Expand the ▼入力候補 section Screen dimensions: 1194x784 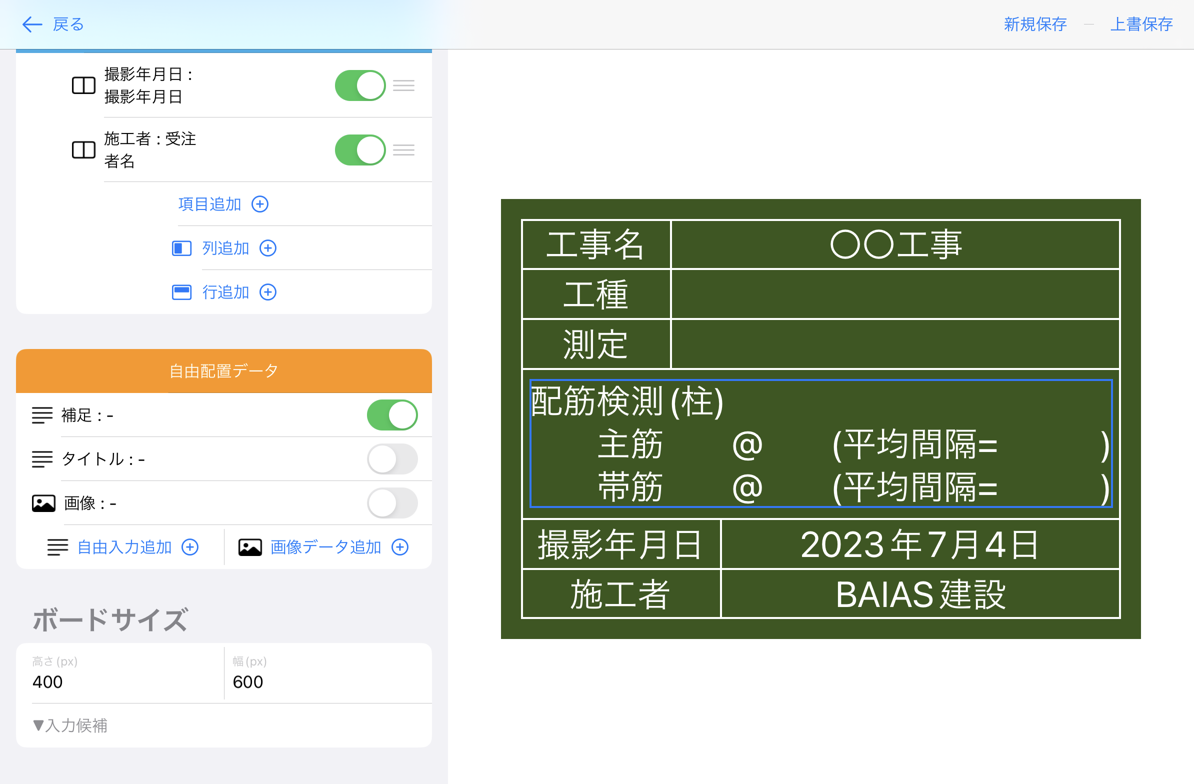[69, 725]
